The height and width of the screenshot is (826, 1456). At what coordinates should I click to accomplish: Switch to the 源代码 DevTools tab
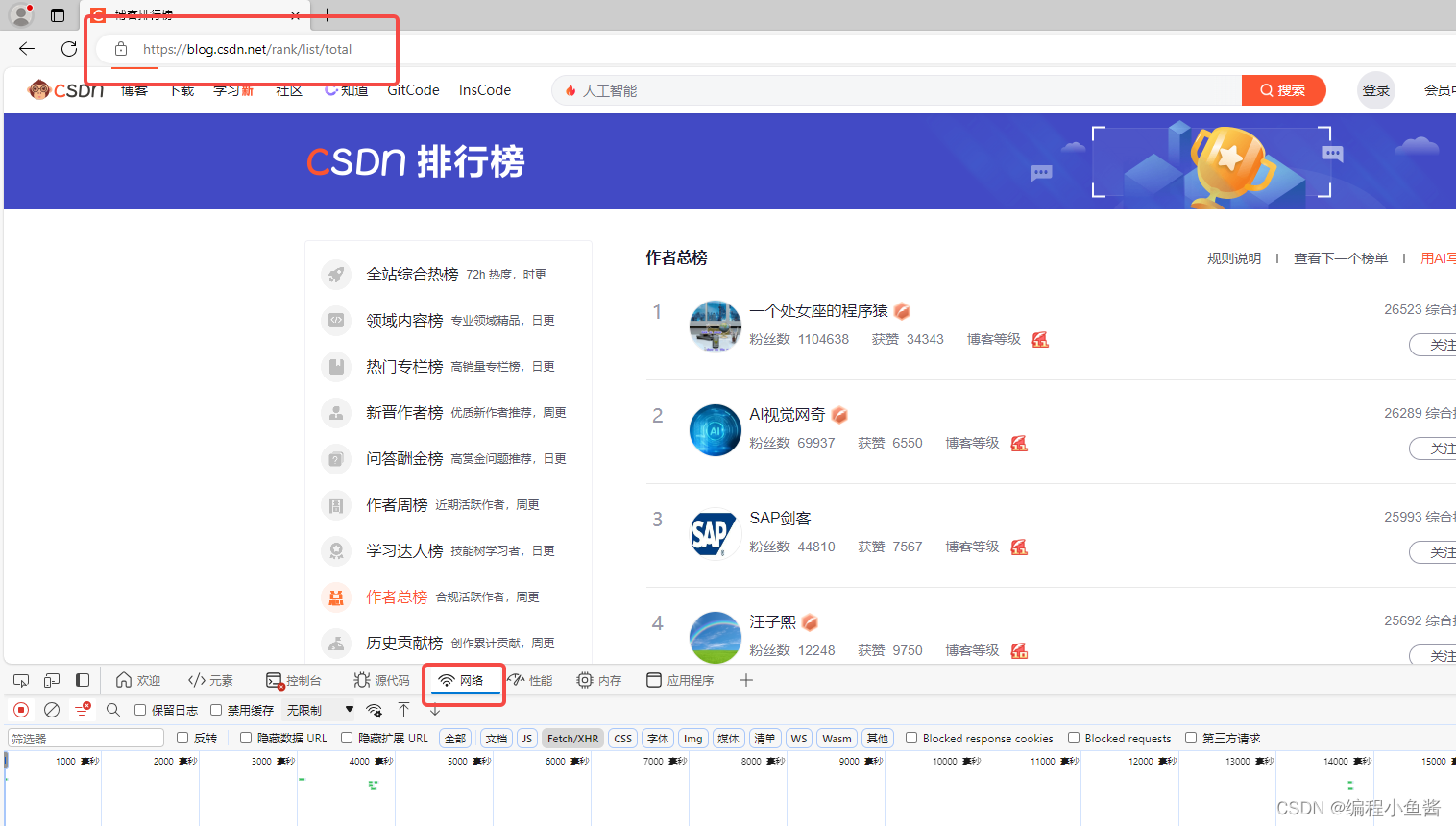tap(381, 680)
